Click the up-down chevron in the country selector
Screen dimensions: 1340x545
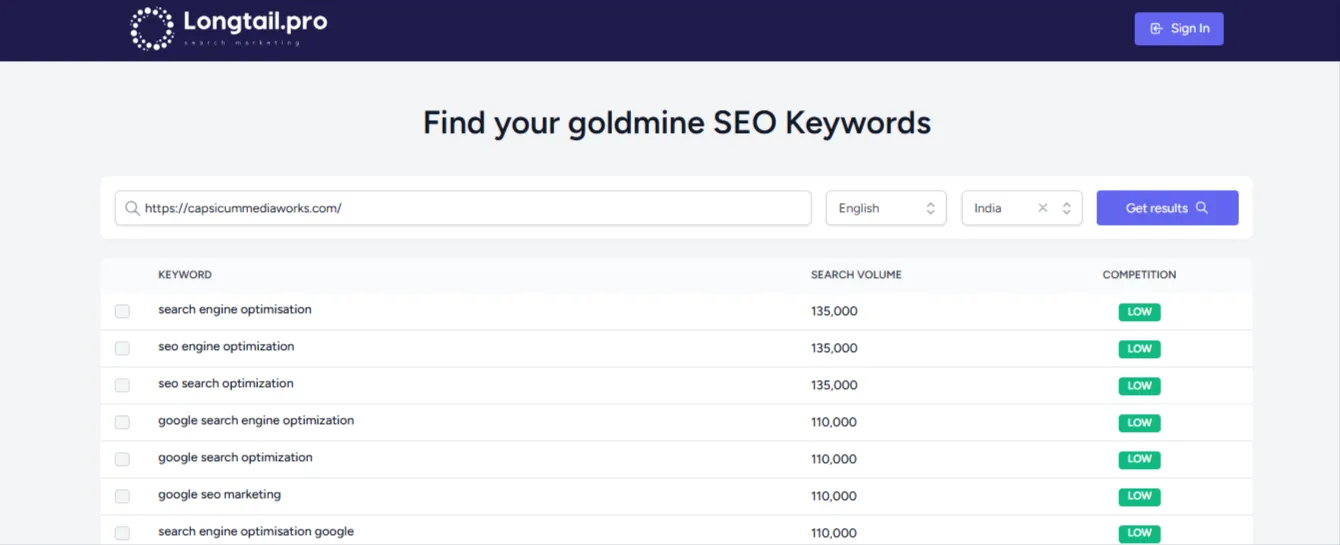click(1066, 208)
